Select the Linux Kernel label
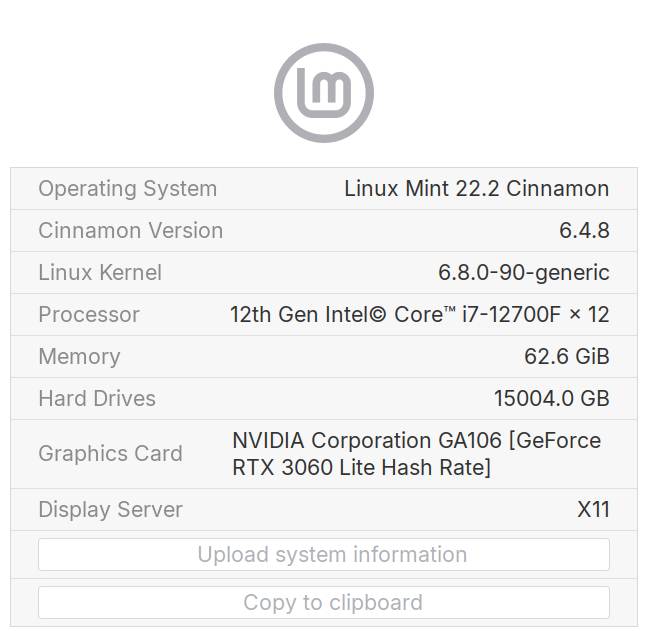Image resolution: width=672 pixels, height=639 pixels. click(x=100, y=272)
